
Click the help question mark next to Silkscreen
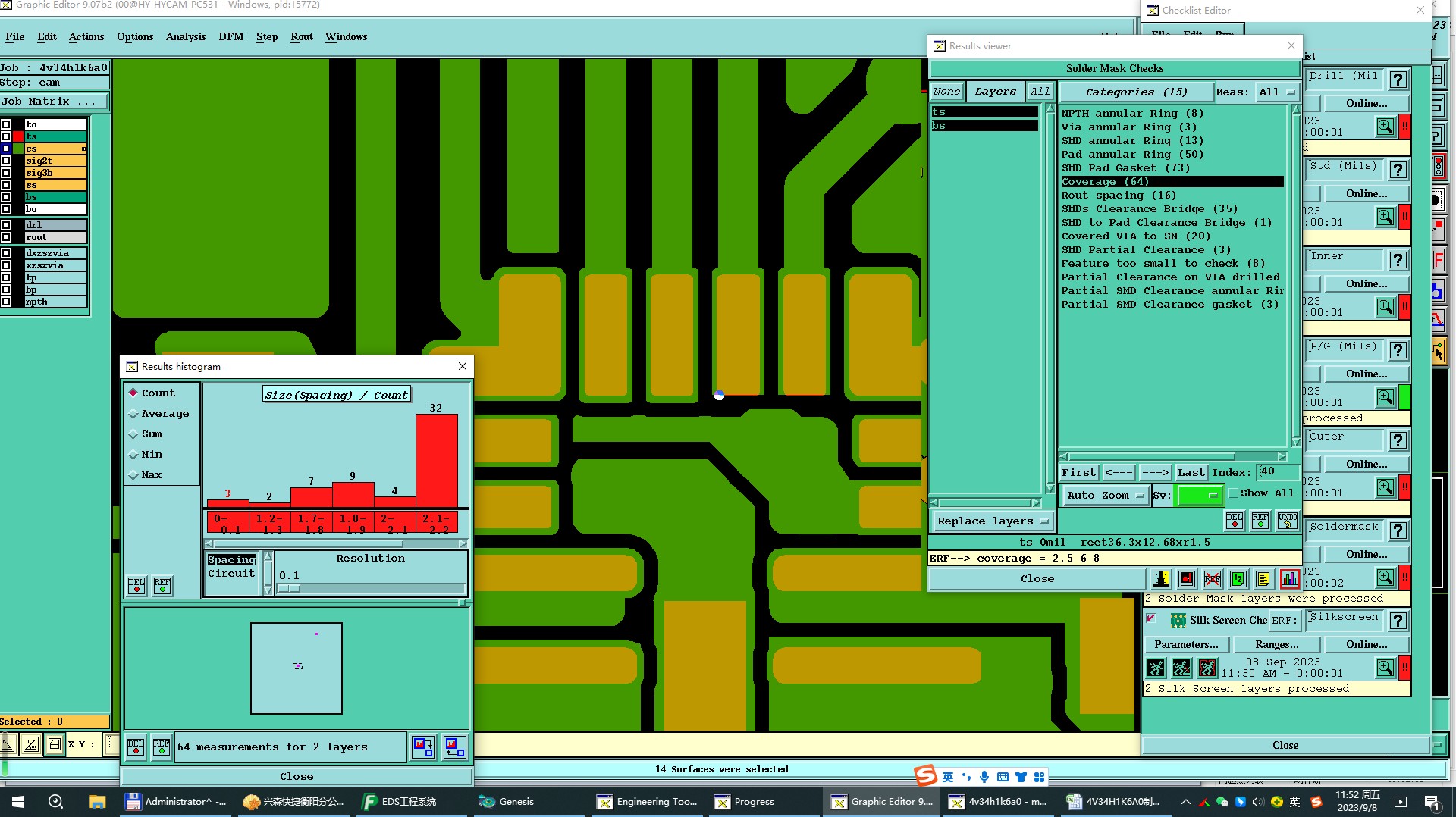point(1398,621)
